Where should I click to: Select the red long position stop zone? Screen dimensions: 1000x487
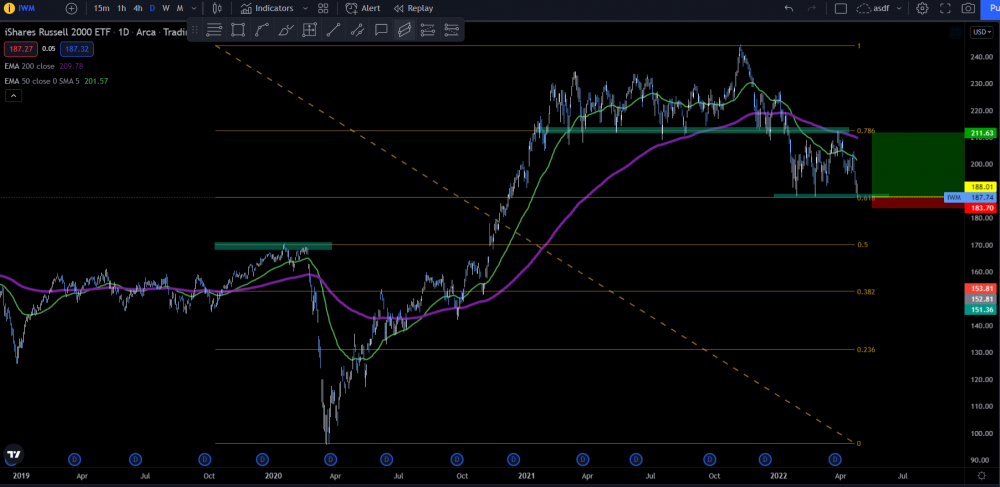click(x=917, y=203)
